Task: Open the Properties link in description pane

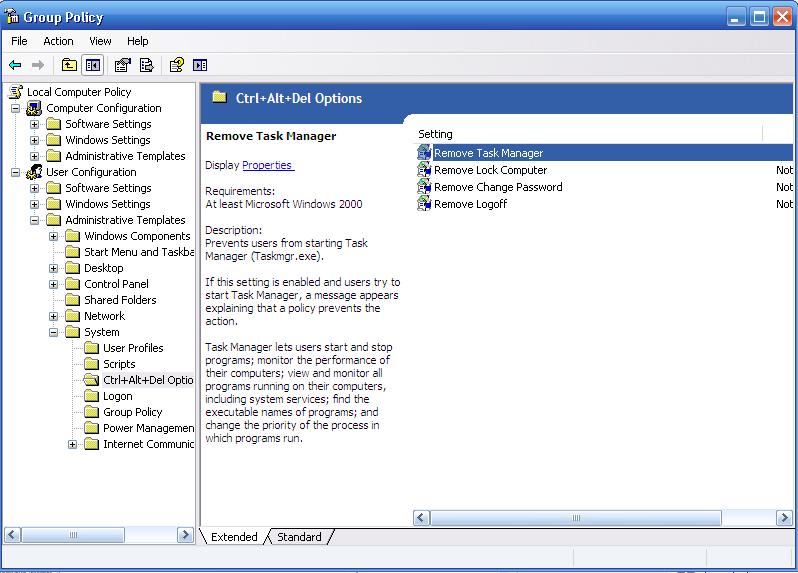Action: point(267,165)
